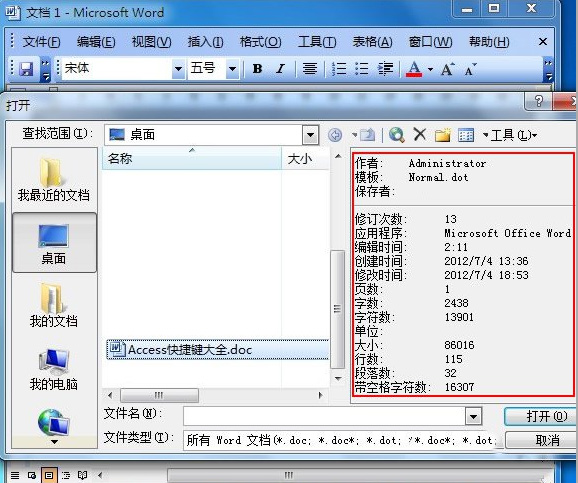Click the 取消 cancel button
Image resolution: width=578 pixels, height=483 pixels.
[540, 440]
